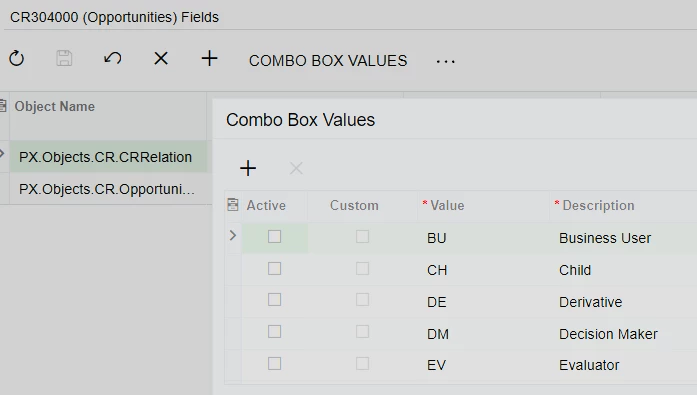Click the Delete X in the main toolbar

coord(161,58)
